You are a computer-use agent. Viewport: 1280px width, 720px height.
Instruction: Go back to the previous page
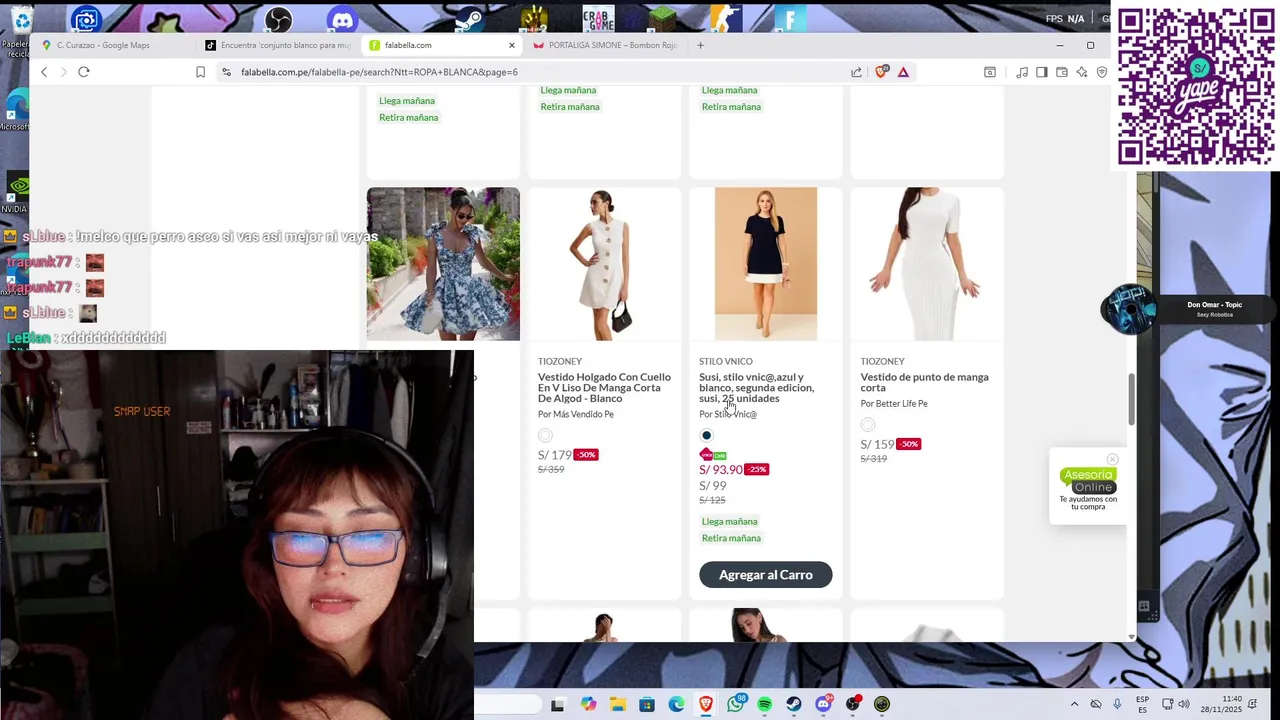[44, 72]
